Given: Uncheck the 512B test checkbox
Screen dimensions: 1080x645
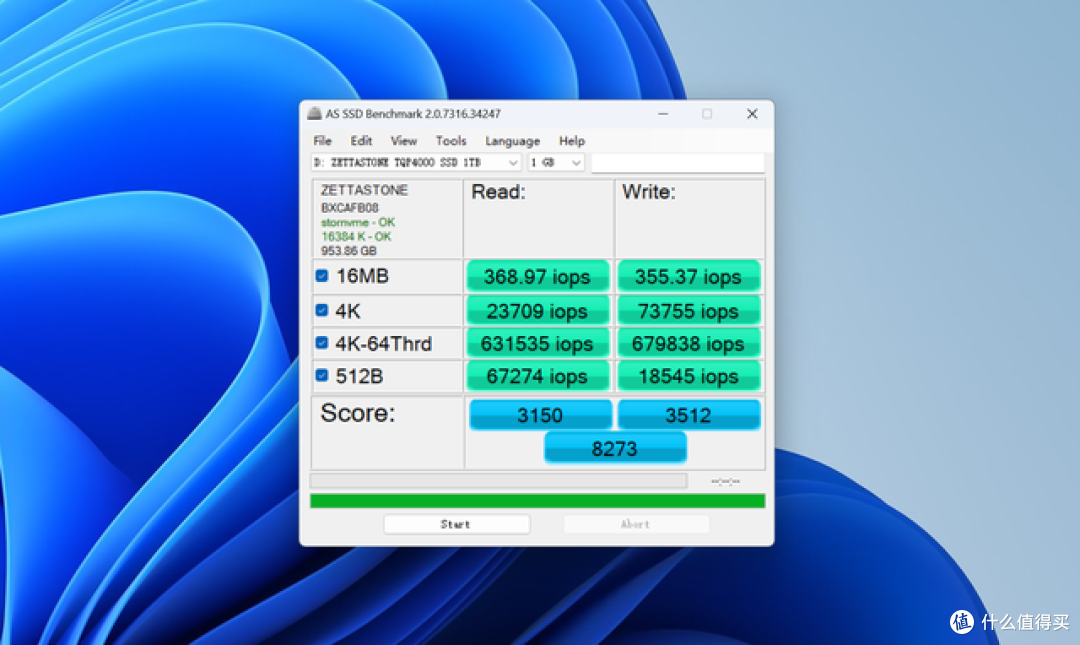Looking at the screenshot, I should point(322,376).
